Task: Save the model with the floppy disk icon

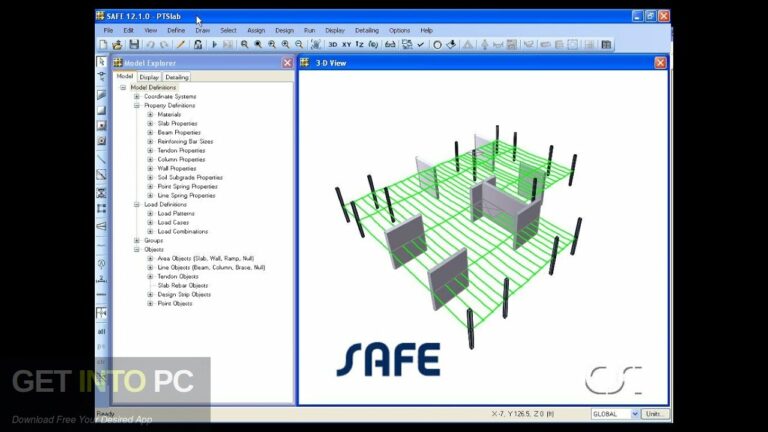Action: [134, 45]
